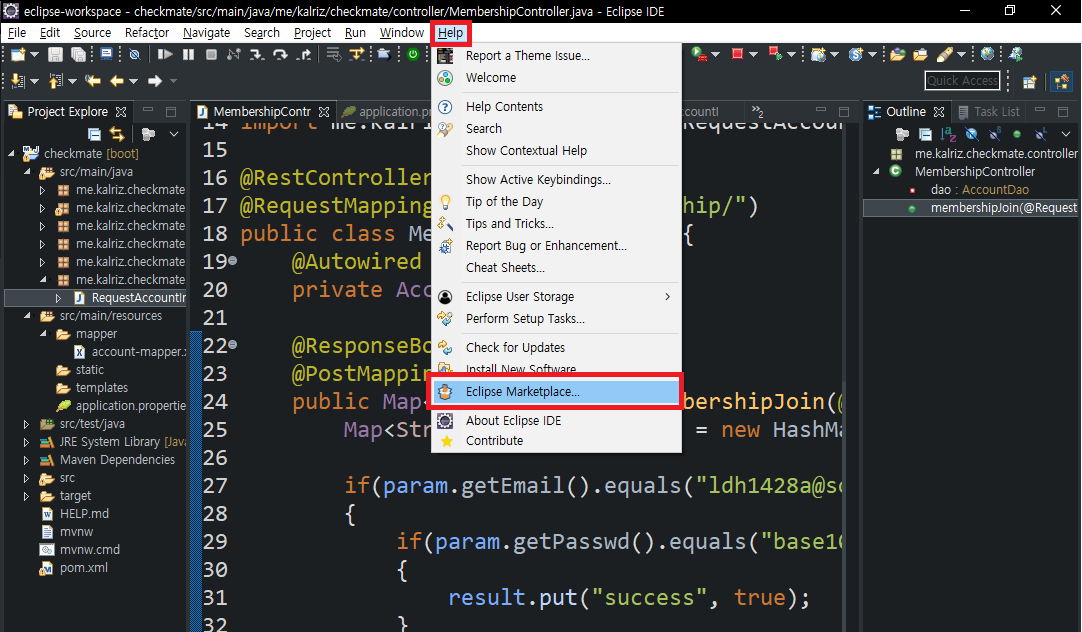
Task: Click the Suspend pause icon
Action: [188, 54]
